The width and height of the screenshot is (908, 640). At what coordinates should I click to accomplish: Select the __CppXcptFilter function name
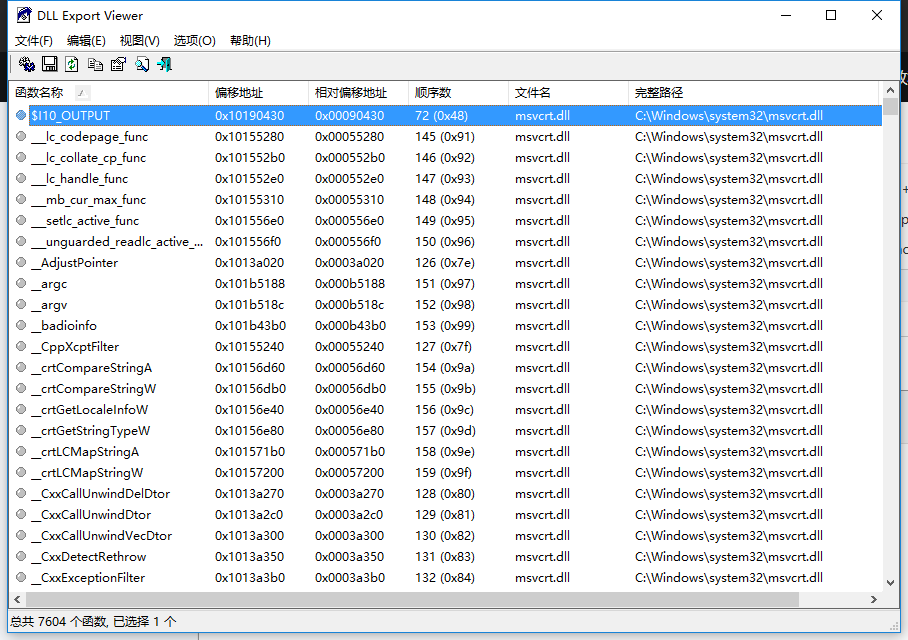pyautogui.click(x=75, y=346)
